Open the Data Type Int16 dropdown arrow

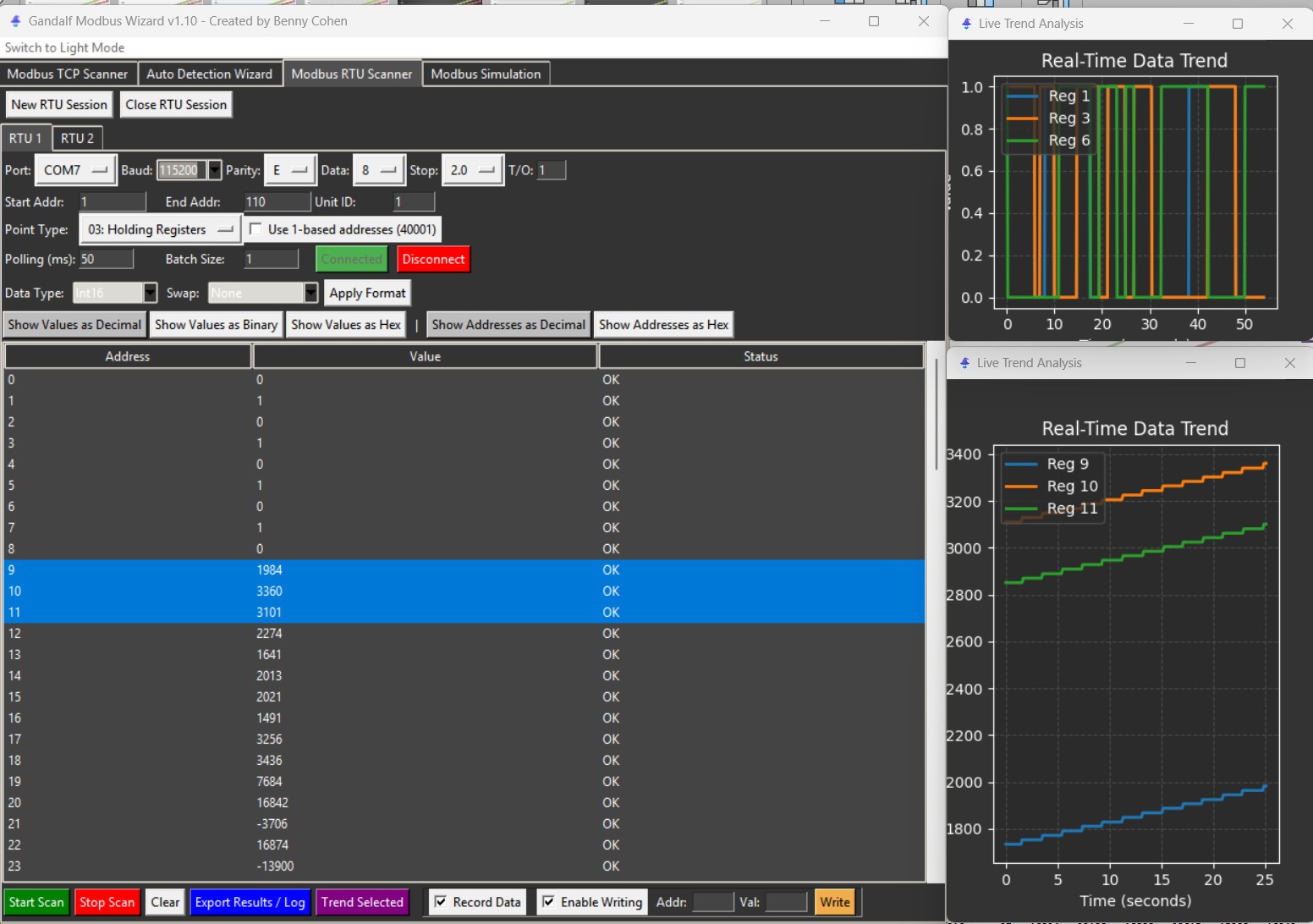(150, 293)
